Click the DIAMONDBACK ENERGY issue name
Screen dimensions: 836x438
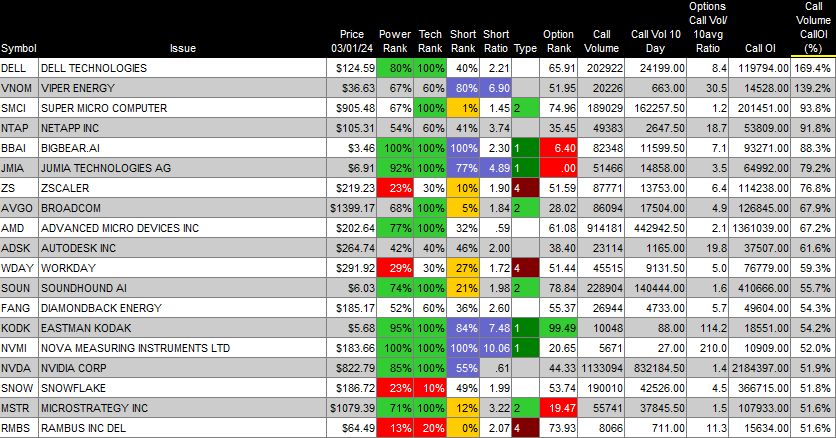coord(101,308)
